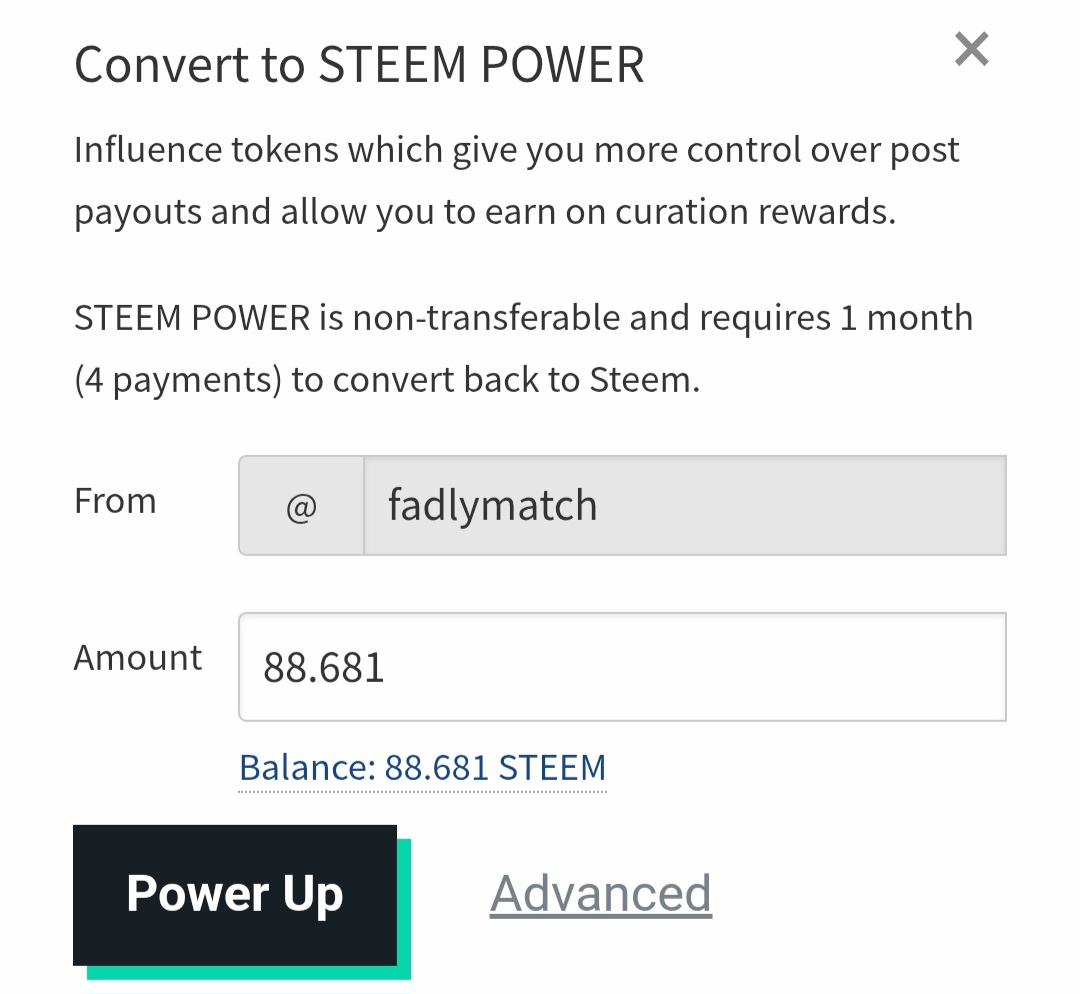Click the @ prefix beside the username
Screen dimensions: 1080x994
(x=301, y=506)
